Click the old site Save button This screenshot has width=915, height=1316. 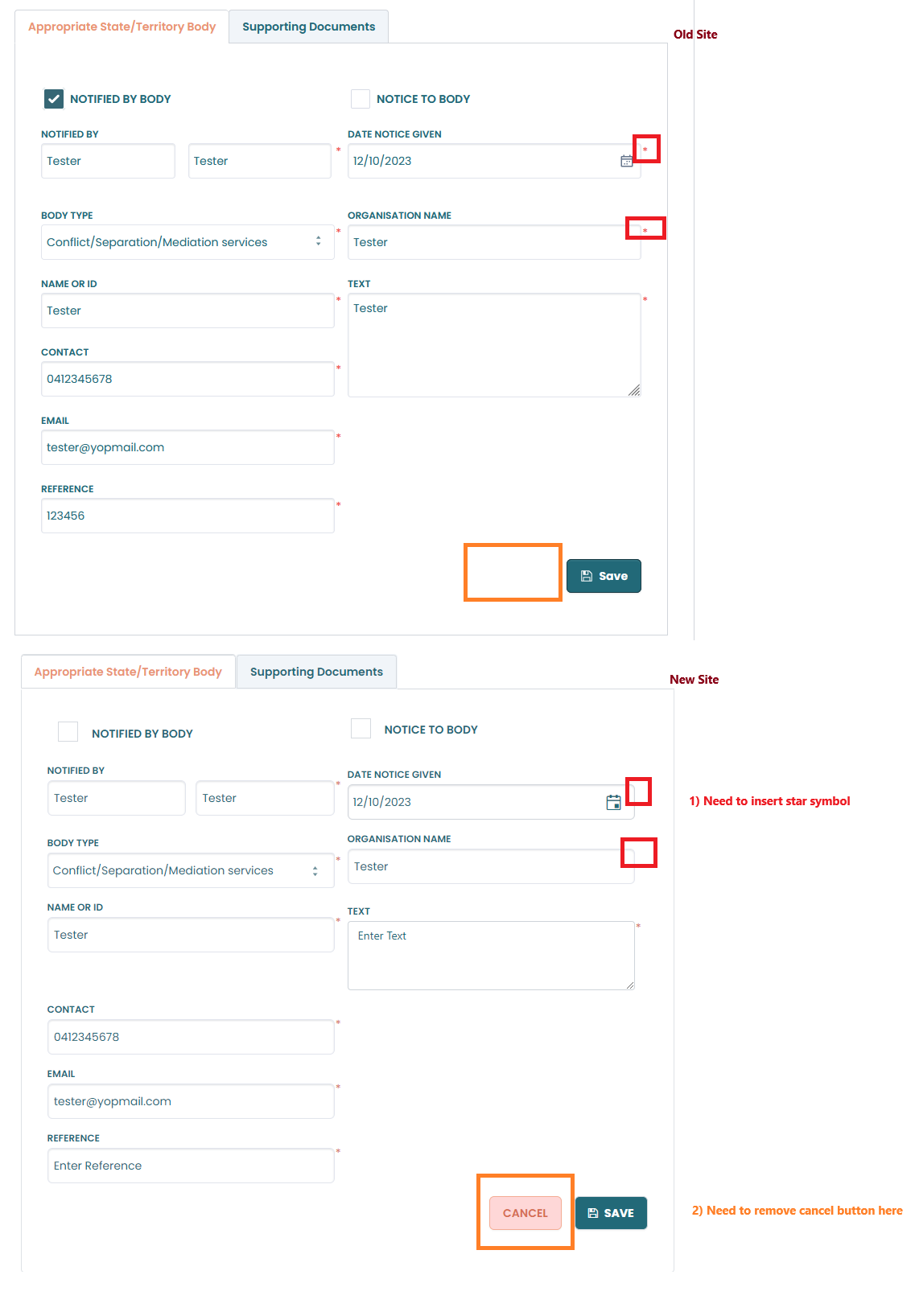click(x=604, y=576)
